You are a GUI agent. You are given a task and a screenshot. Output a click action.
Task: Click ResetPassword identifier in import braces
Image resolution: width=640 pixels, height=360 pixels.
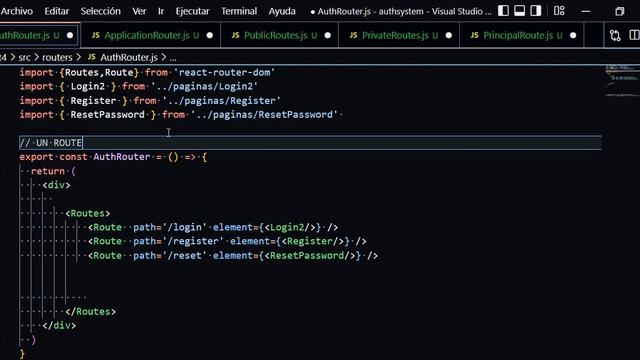[x=108, y=115]
